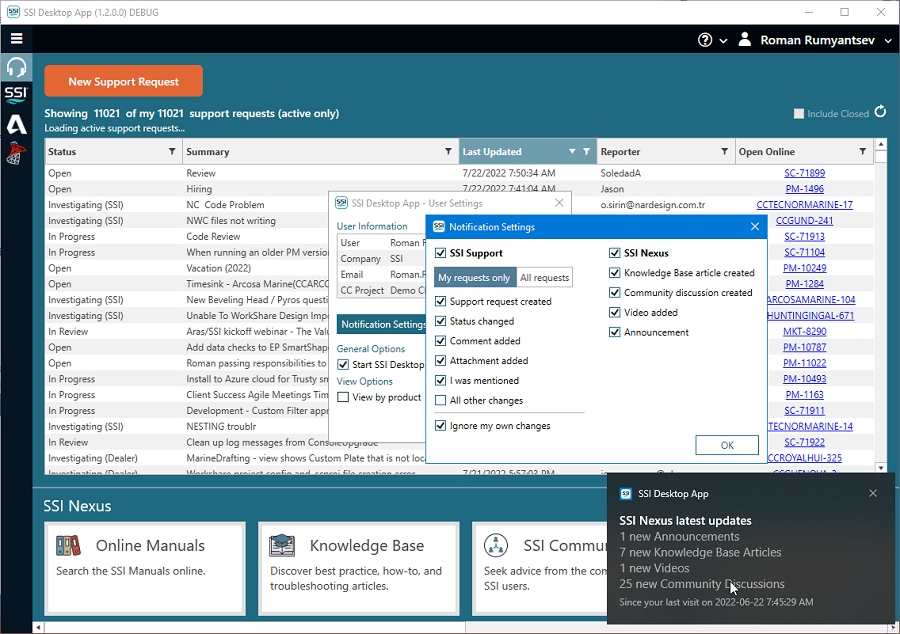
Task: Open the CCGUND-241 link
Action: tap(804, 220)
